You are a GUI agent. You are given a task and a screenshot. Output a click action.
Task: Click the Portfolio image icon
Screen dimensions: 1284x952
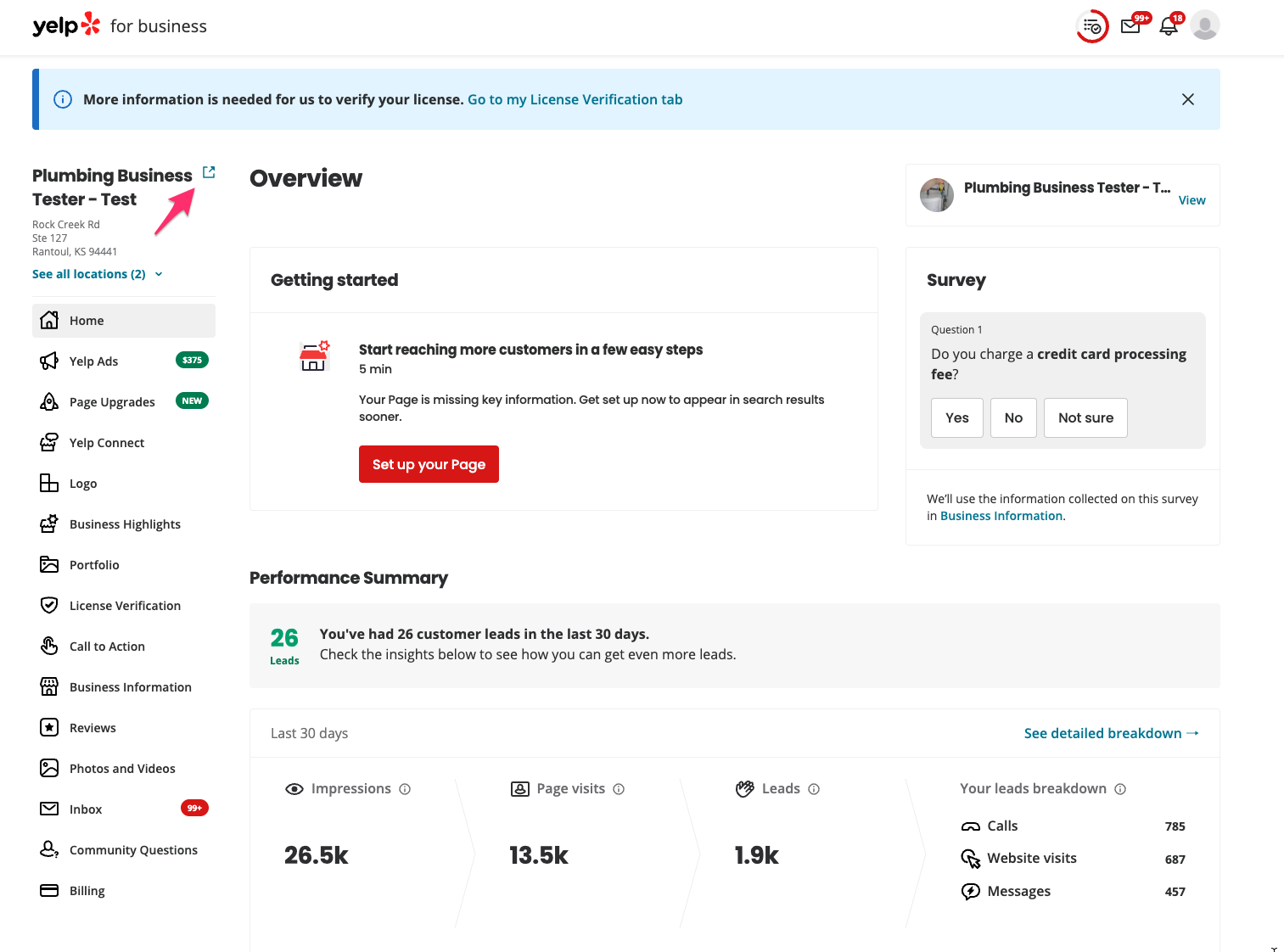(49, 565)
